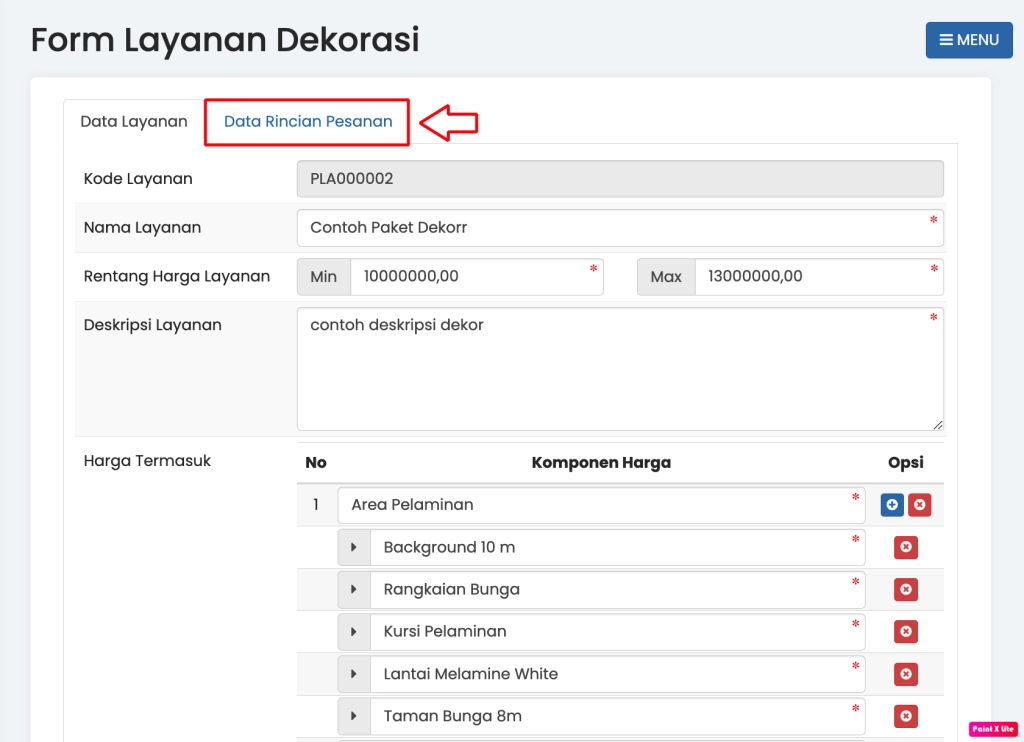This screenshot has width=1024, height=742.
Task: Click the arrow beside Lantai Melamine White
Action: 354,674
